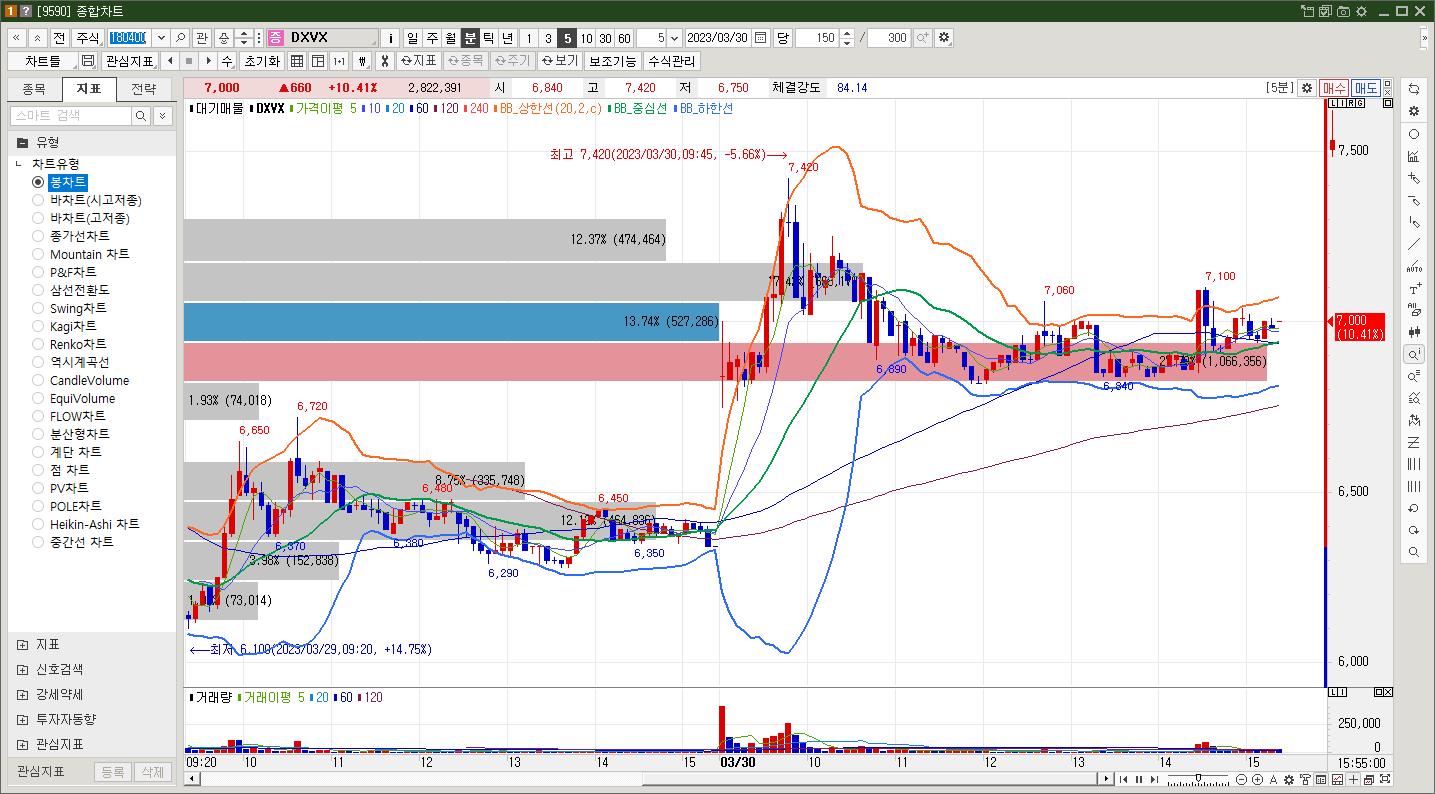
Task: Collapse the 유형 section header
Action: pyautogui.click(x=92, y=142)
